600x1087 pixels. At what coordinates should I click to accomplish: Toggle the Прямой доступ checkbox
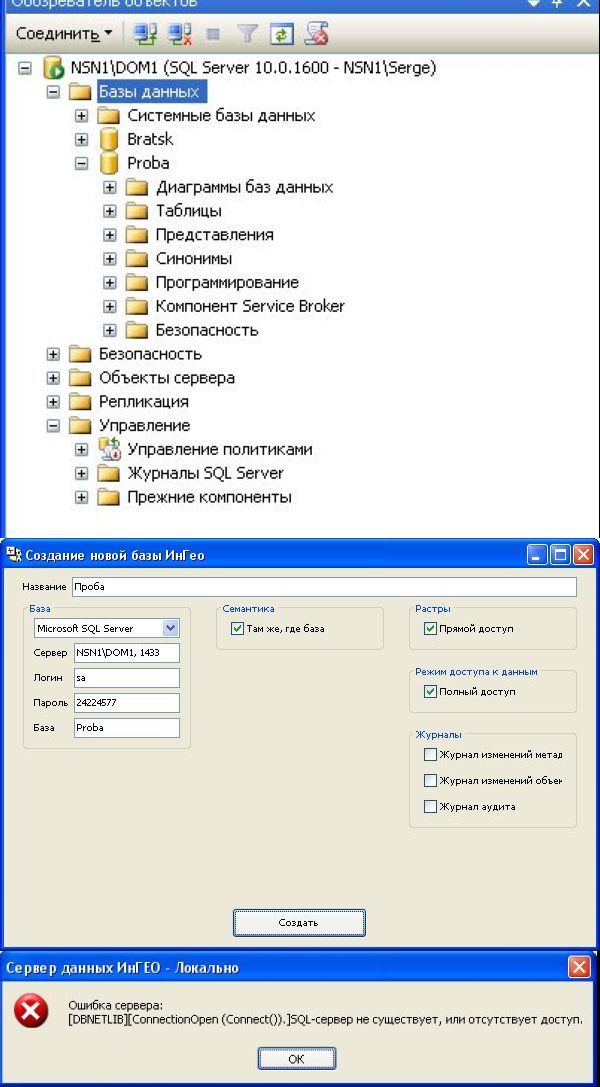[430, 629]
